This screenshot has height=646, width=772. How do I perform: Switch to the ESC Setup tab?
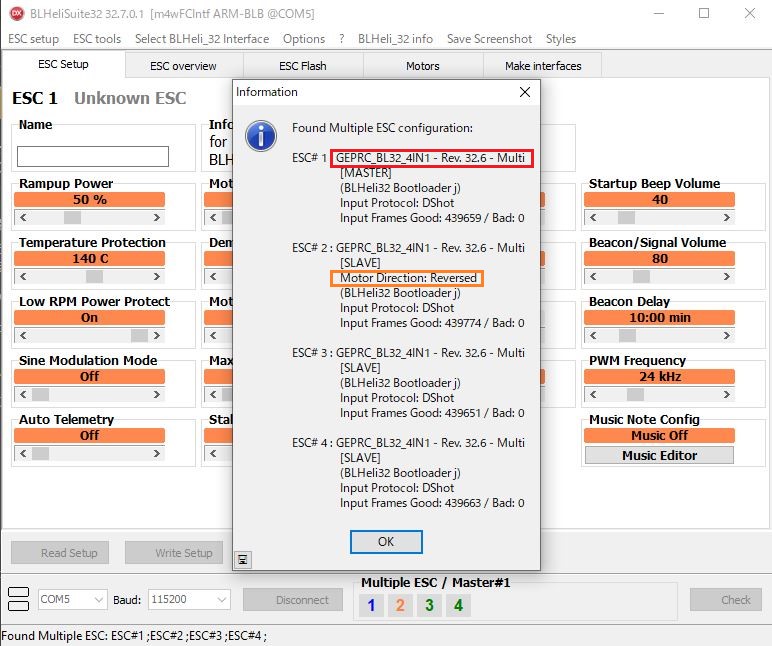tap(64, 65)
